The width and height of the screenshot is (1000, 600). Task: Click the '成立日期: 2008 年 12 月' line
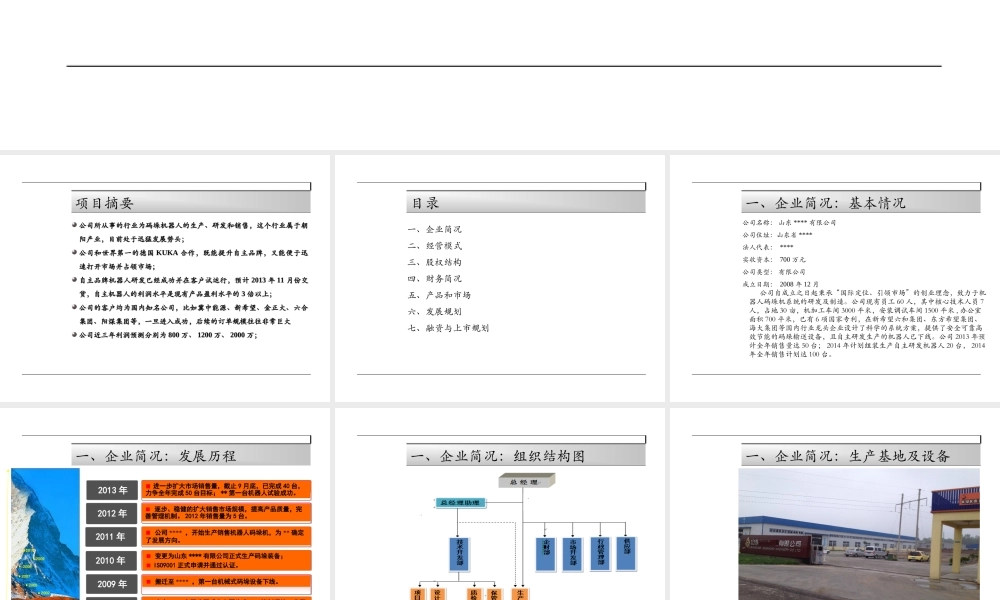(781, 284)
